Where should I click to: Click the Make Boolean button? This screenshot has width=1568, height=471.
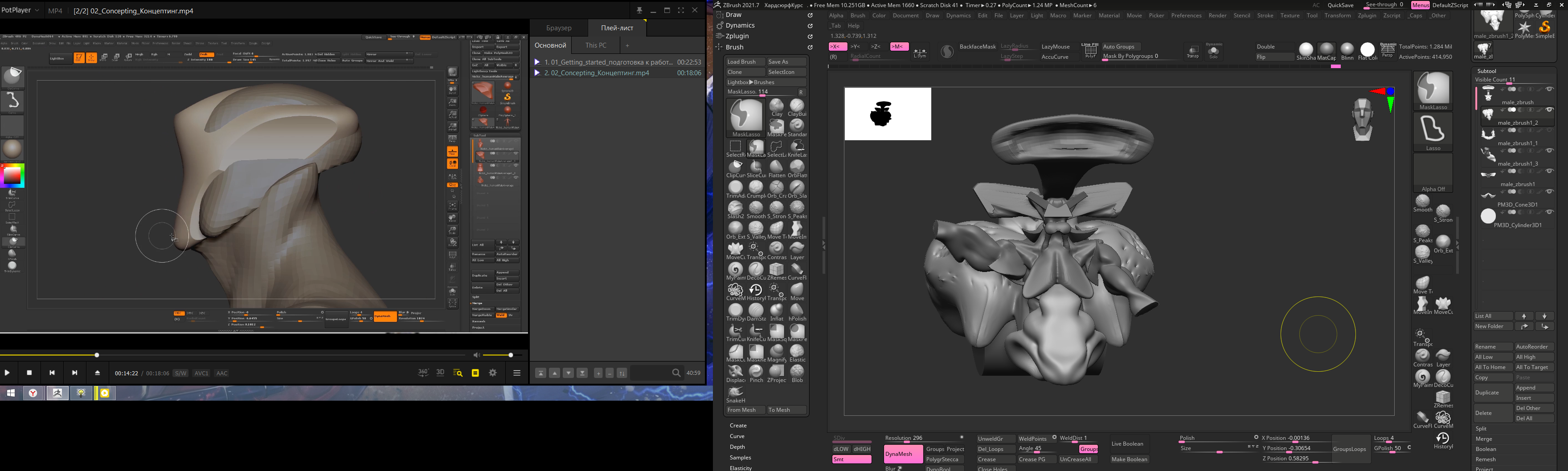click(x=1129, y=459)
